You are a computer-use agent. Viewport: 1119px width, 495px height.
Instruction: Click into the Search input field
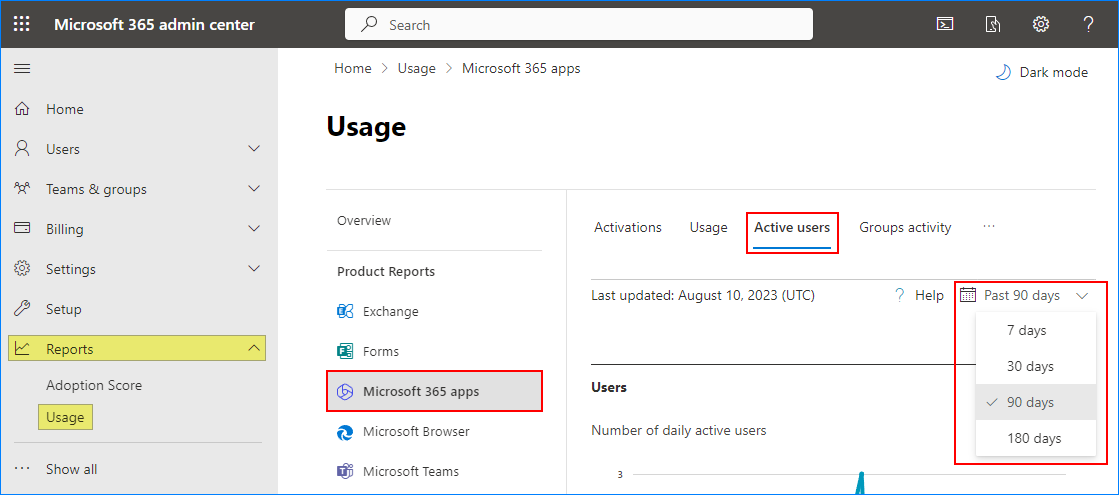pyautogui.click(x=579, y=24)
